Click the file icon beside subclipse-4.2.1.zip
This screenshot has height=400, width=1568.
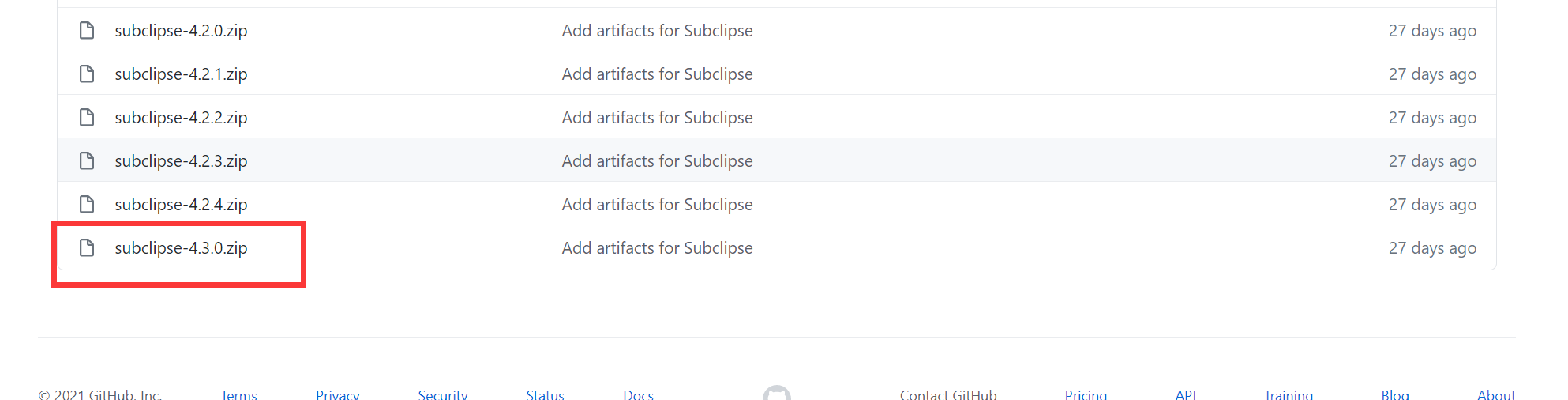[87, 74]
